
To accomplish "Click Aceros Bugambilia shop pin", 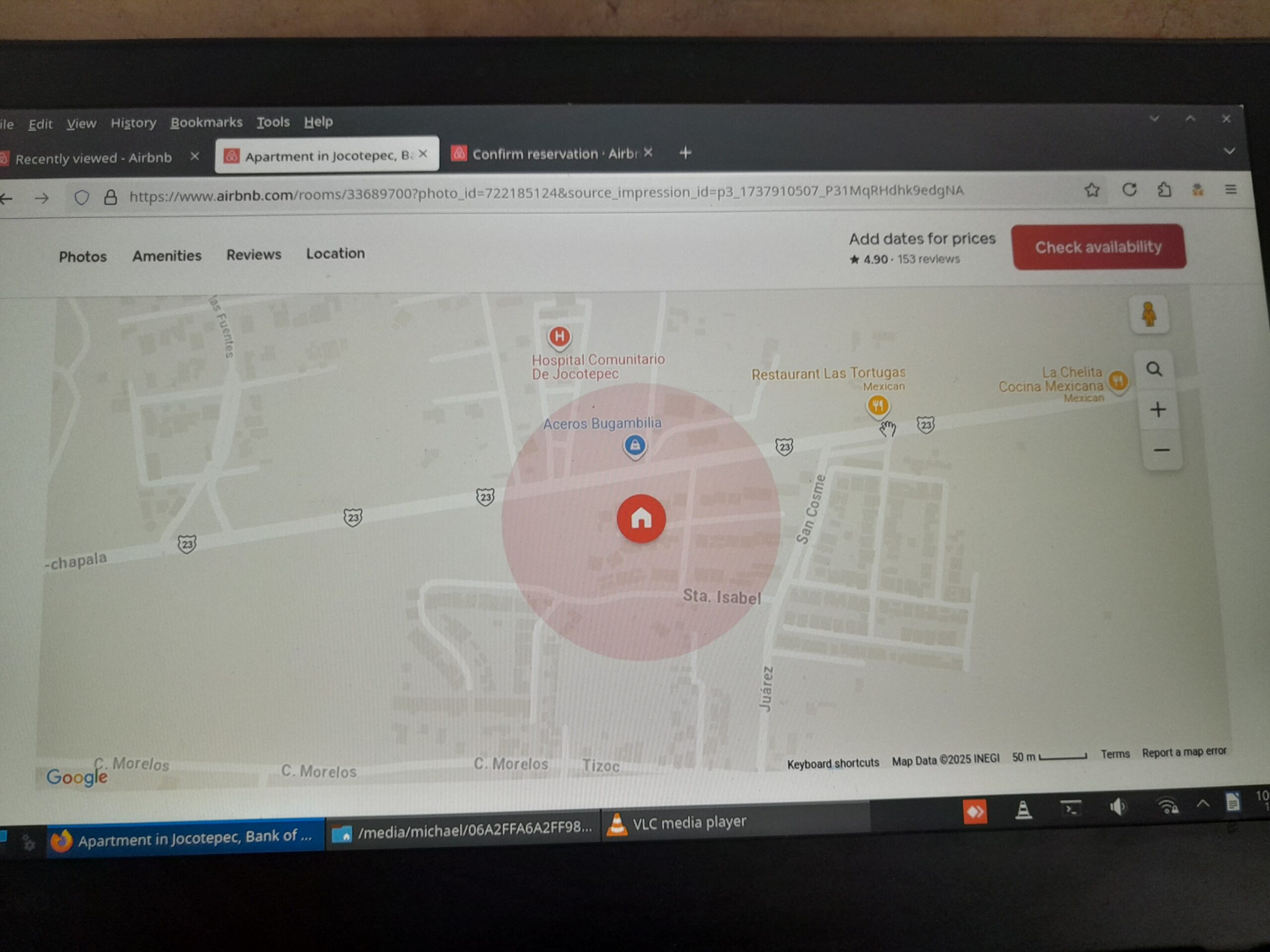I will (x=635, y=445).
